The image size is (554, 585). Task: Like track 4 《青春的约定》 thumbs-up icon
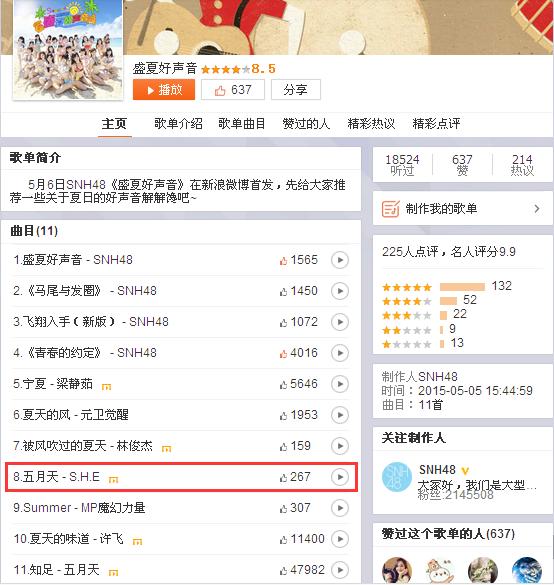pyautogui.click(x=284, y=354)
